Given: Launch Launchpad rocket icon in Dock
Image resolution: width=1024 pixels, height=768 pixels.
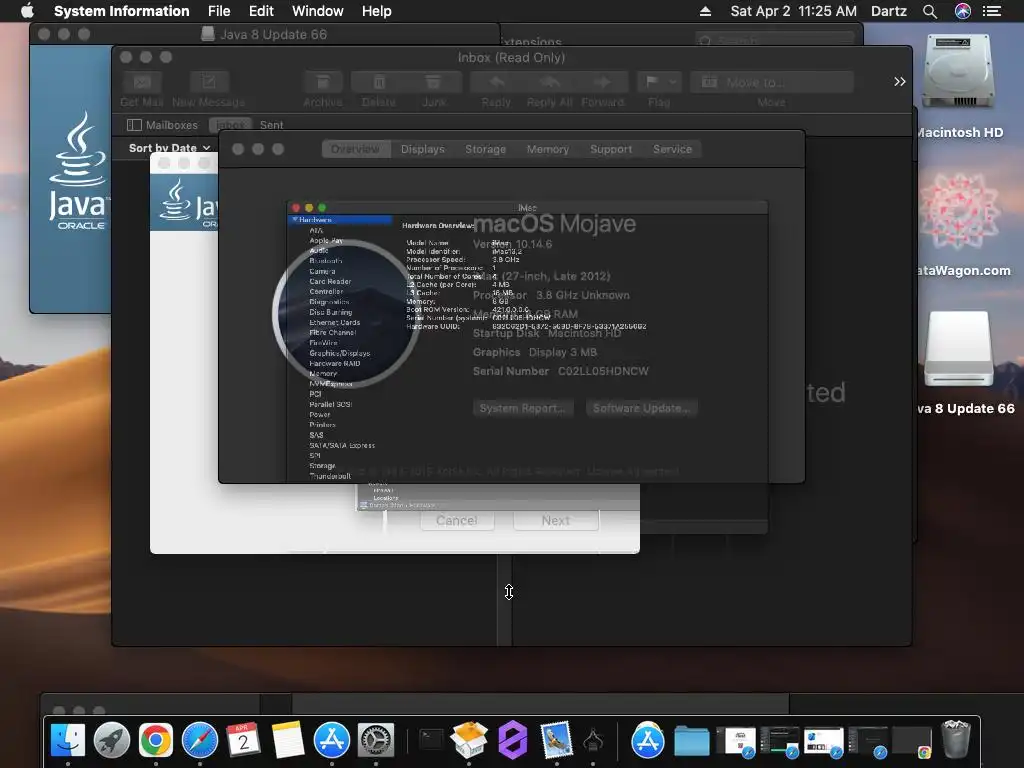Looking at the screenshot, I should coord(112,741).
